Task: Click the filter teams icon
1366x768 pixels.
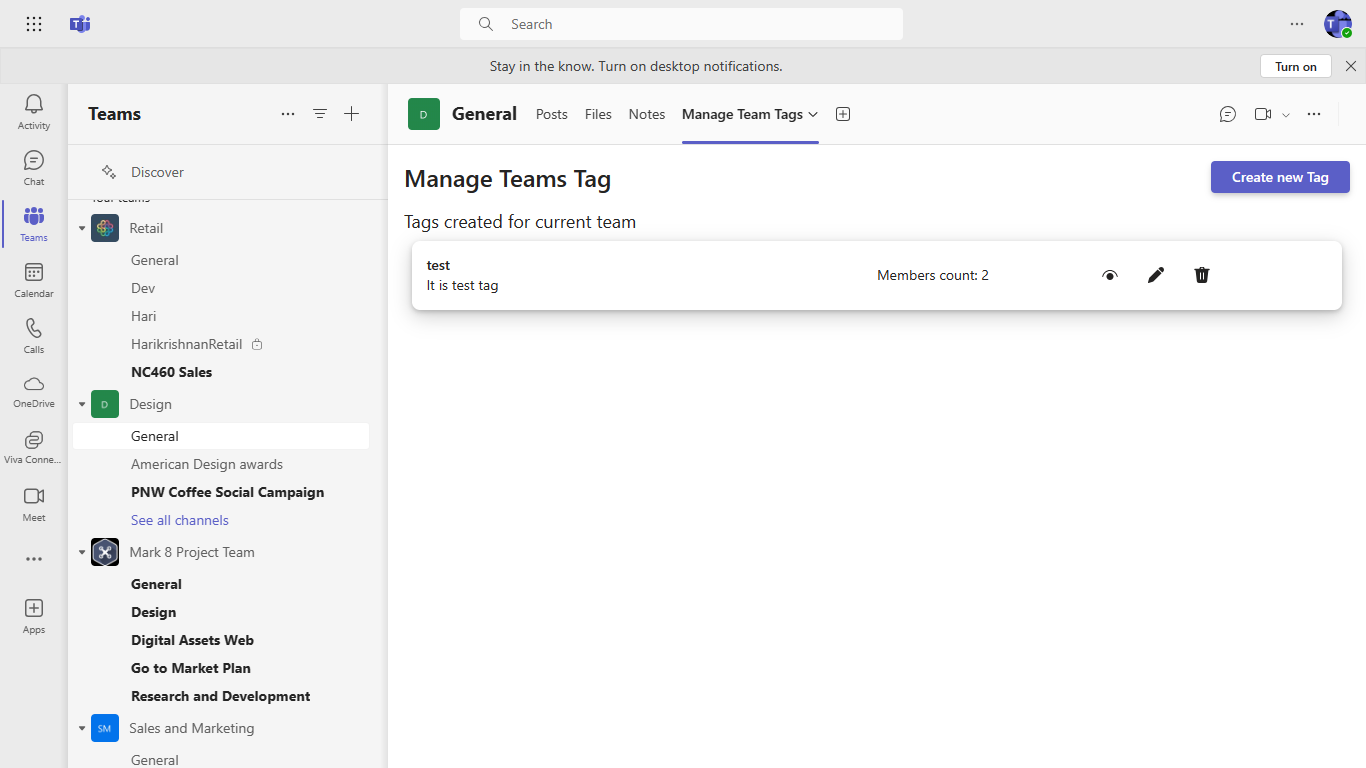Action: click(x=320, y=114)
